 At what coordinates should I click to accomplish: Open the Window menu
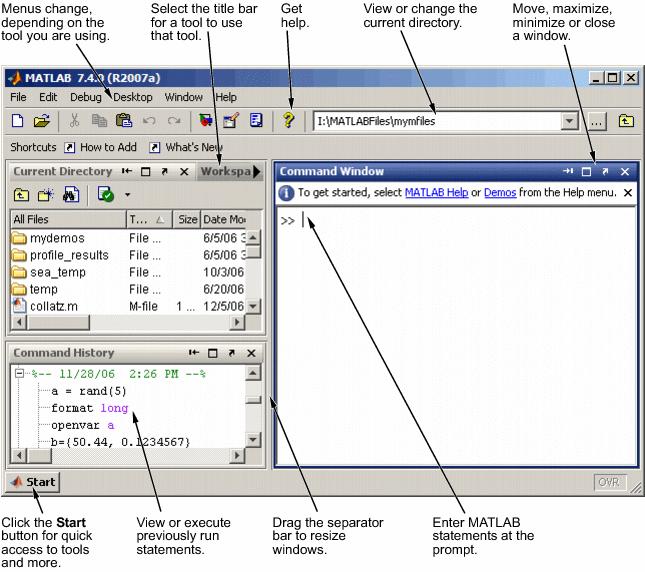click(183, 97)
